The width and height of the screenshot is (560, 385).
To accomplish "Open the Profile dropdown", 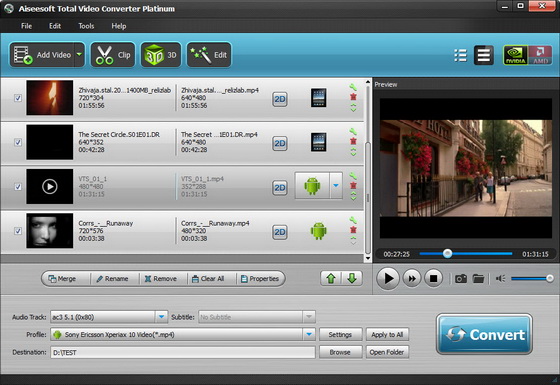I will pyautogui.click(x=309, y=334).
